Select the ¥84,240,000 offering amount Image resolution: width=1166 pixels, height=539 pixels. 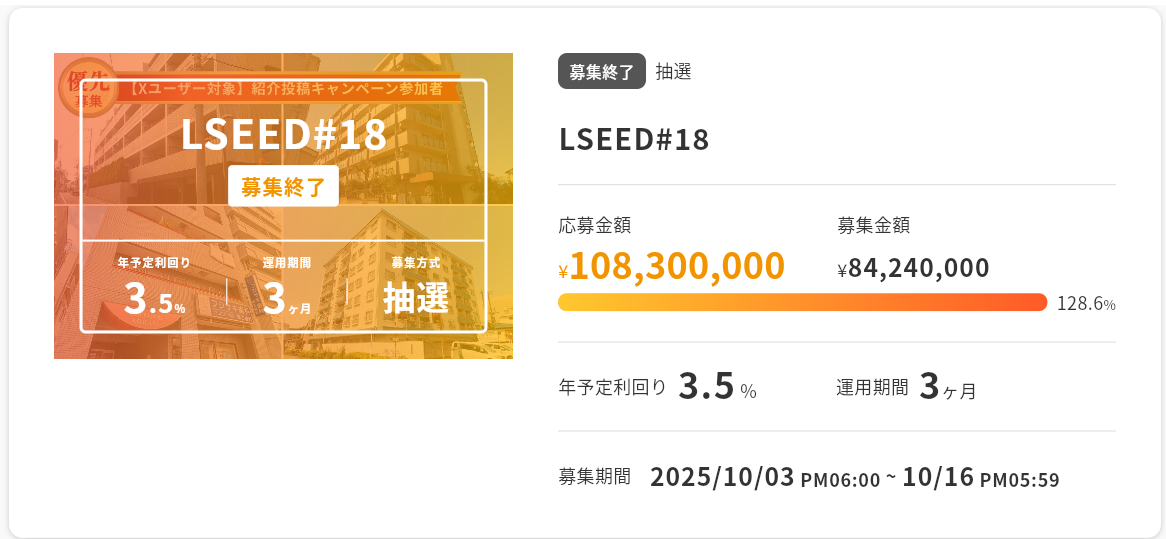pyautogui.click(x=913, y=268)
